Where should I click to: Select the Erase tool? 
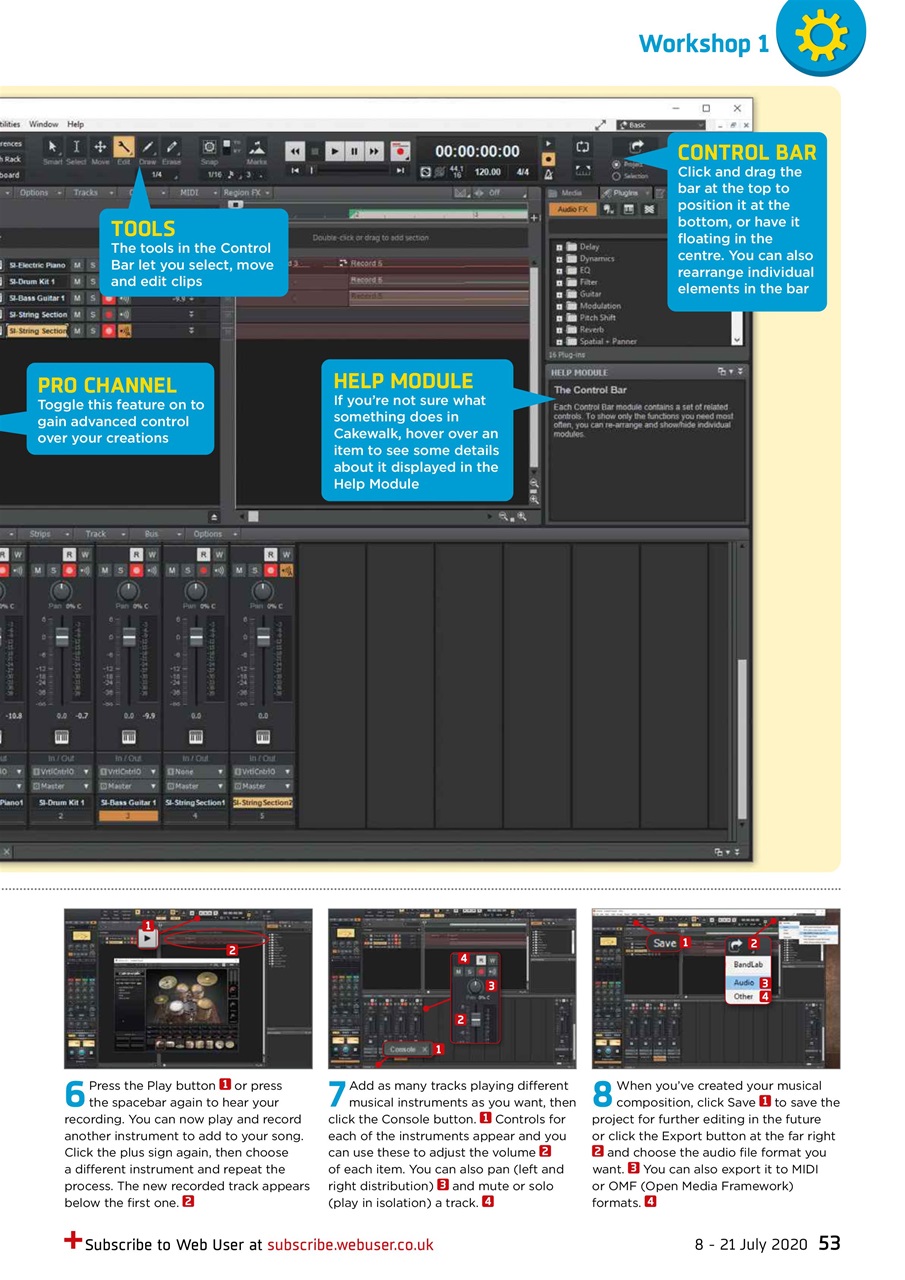click(x=172, y=147)
